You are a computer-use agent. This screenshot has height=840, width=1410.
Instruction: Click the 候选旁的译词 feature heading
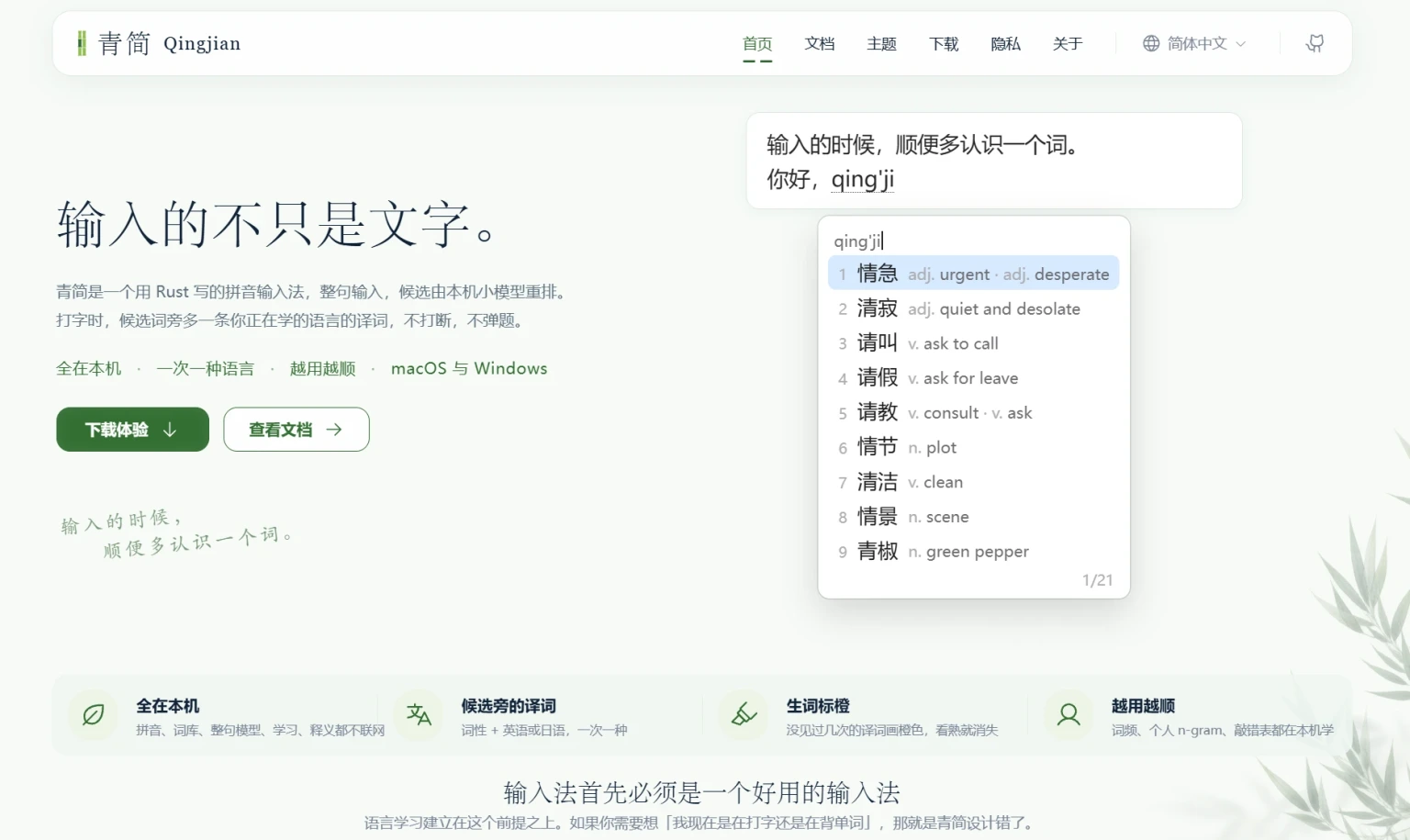(x=509, y=706)
